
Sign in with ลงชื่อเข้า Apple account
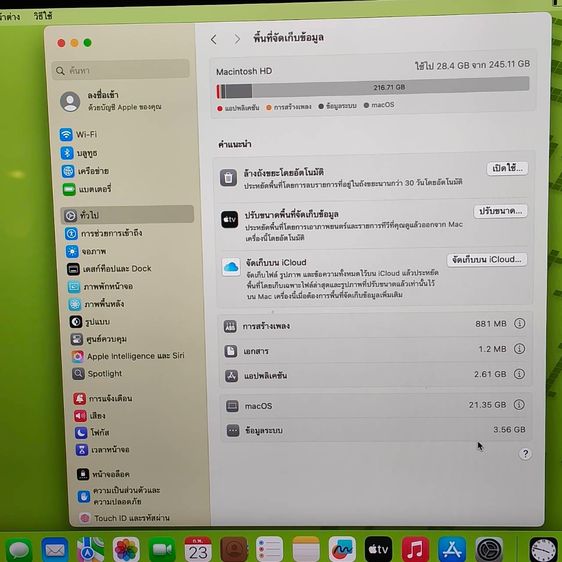(111, 101)
